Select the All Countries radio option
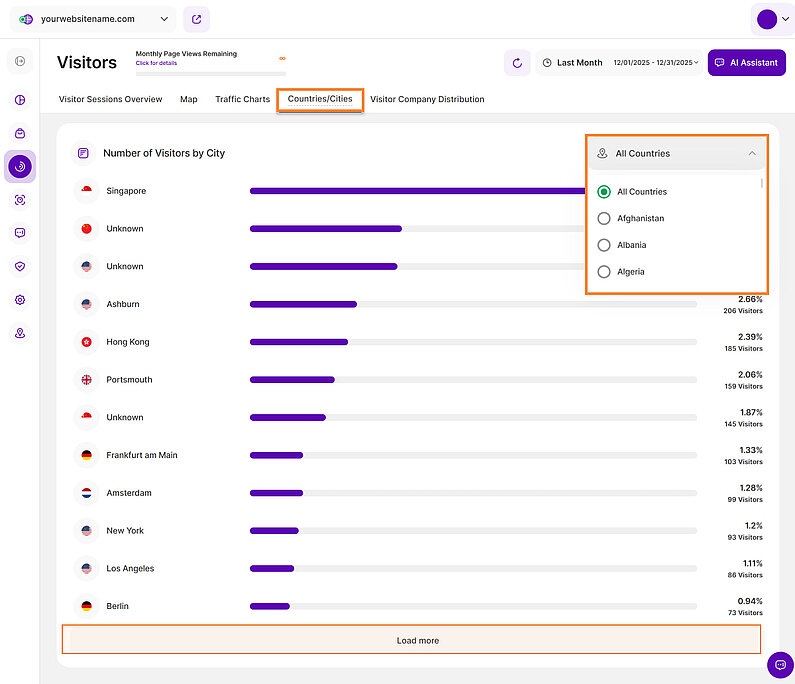Image resolution: width=795 pixels, height=684 pixels. pyautogui.click(x=604, y=192)
